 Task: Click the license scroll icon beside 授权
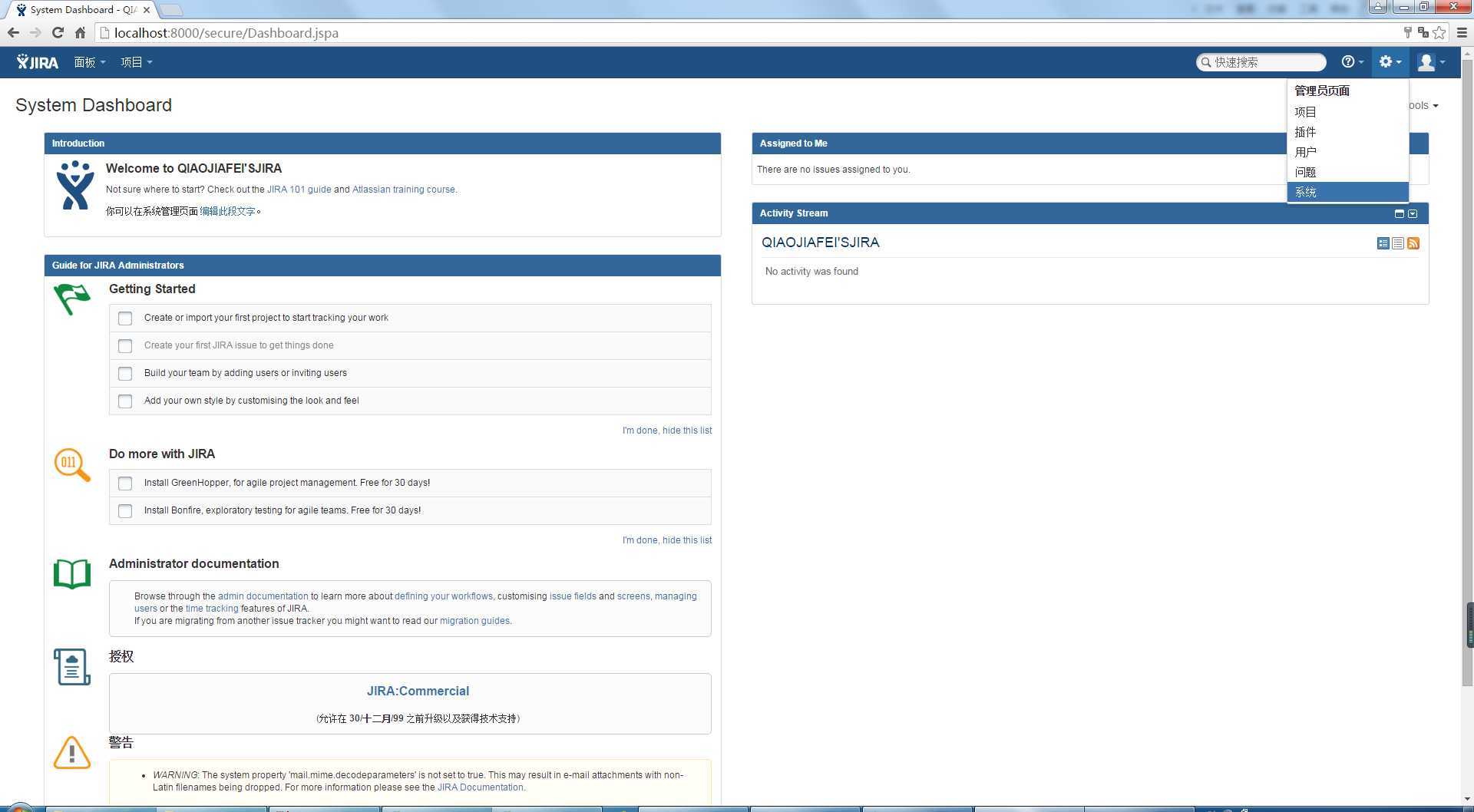tap(72, 667)
